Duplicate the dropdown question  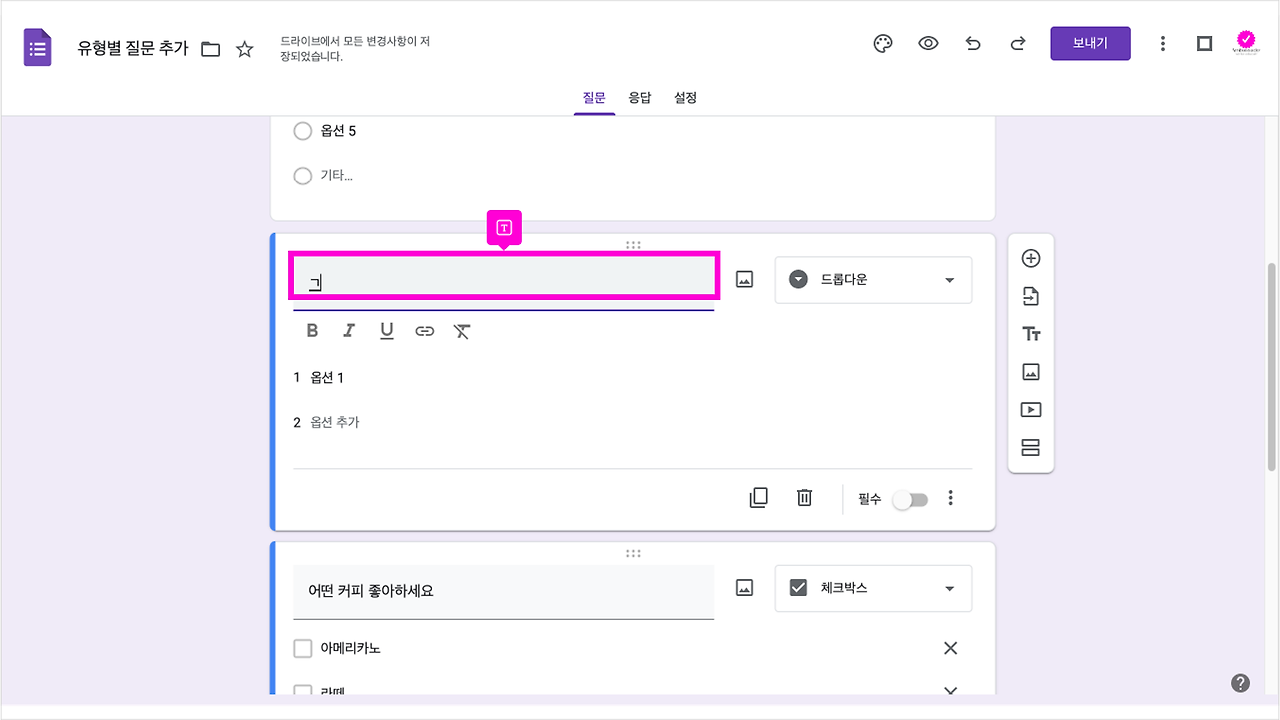point(758,497)
